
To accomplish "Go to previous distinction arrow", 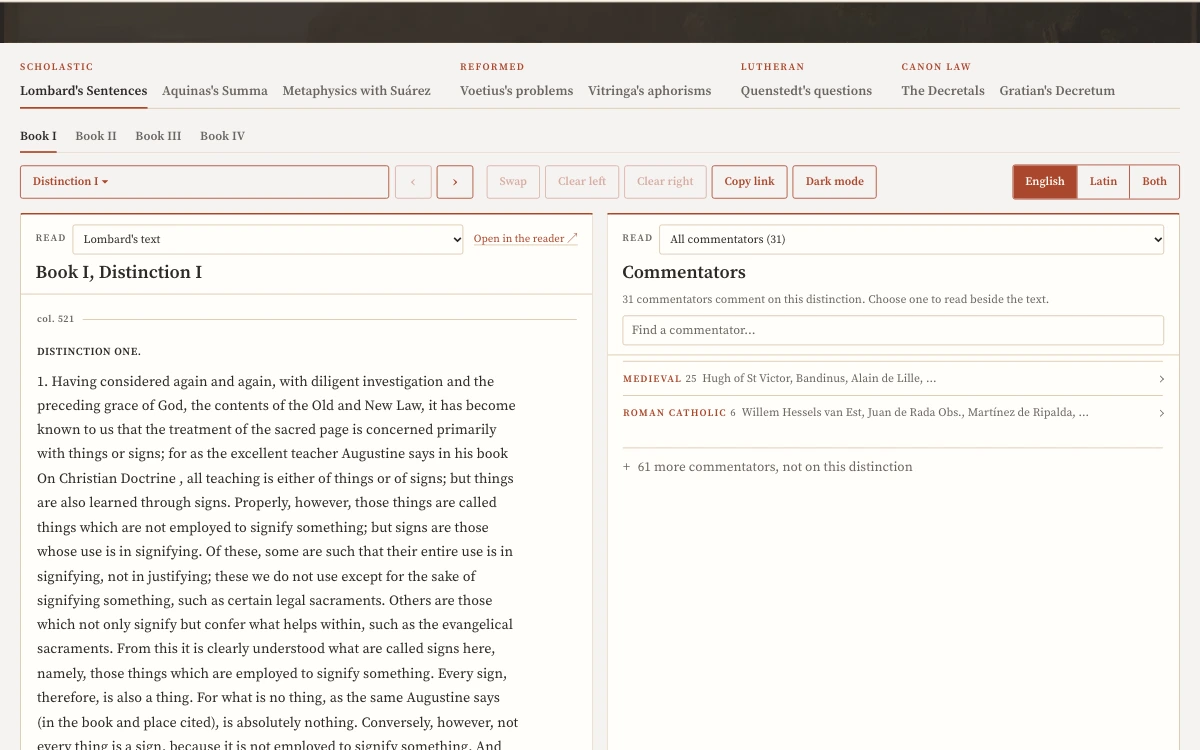I will (x=413, y=182).
